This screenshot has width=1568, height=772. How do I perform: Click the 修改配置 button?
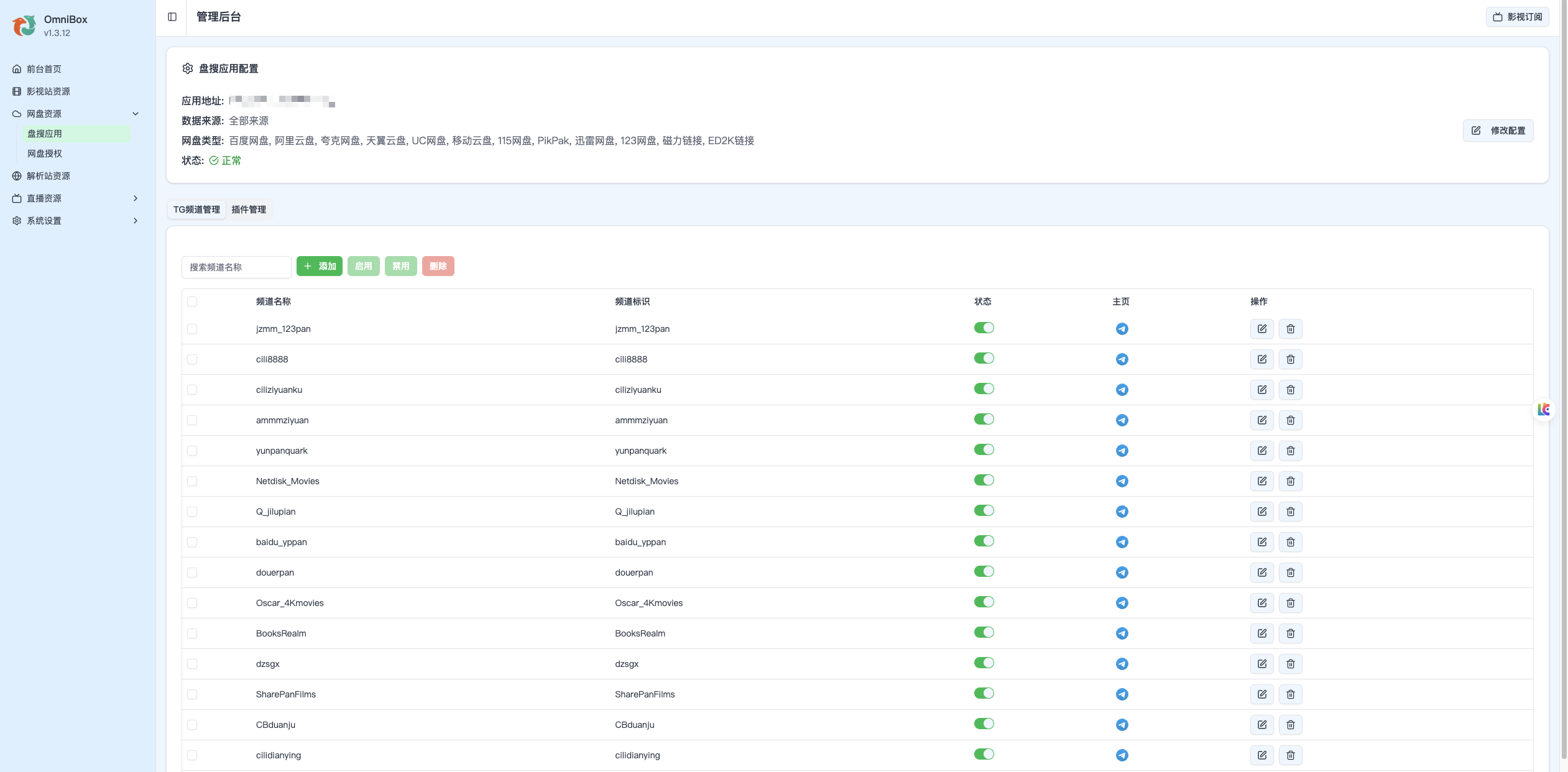tap(1498, 131)
